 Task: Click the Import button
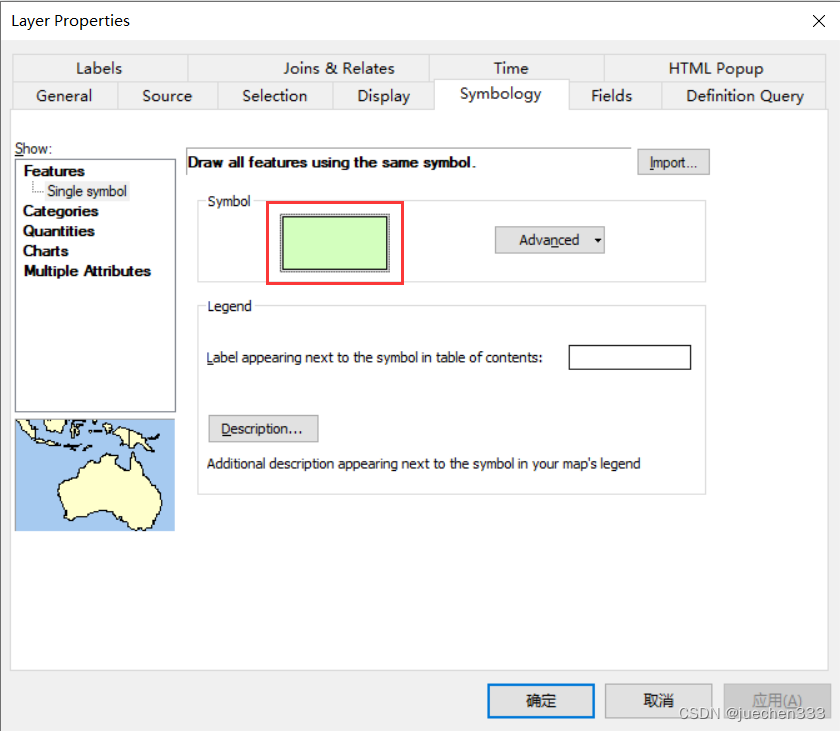click(673, 162)
